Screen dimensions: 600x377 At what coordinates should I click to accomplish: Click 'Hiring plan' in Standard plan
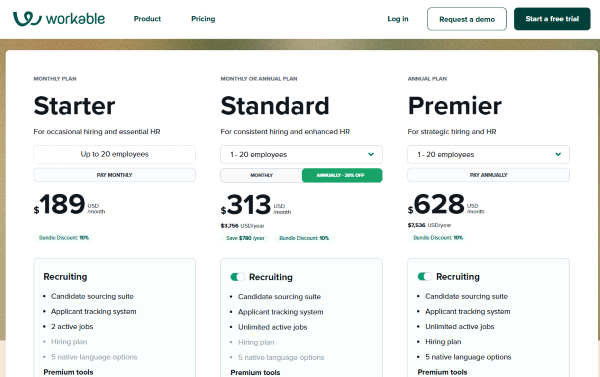click(x=256, y=342)
